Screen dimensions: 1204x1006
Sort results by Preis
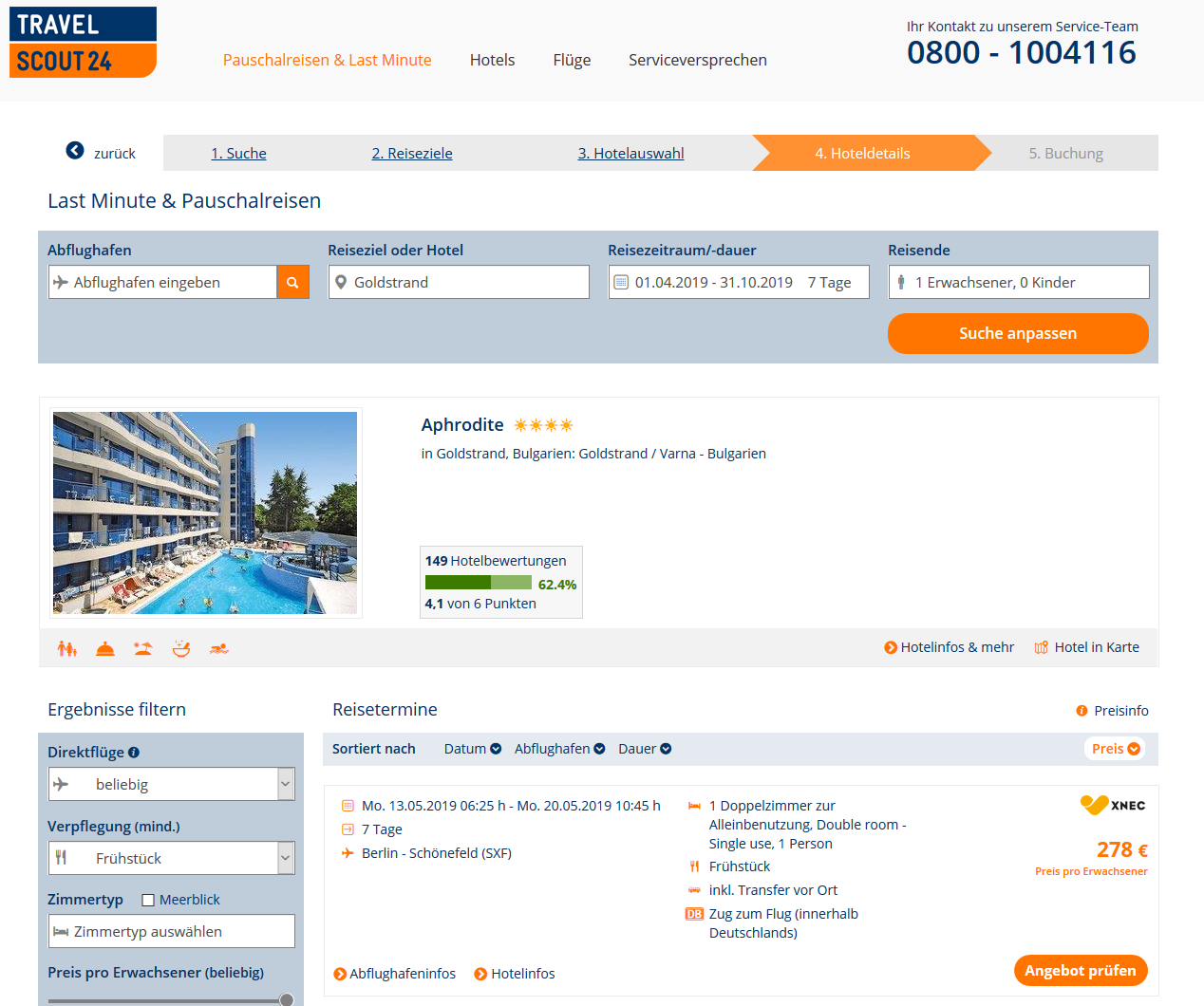(x=1116, y=749)
